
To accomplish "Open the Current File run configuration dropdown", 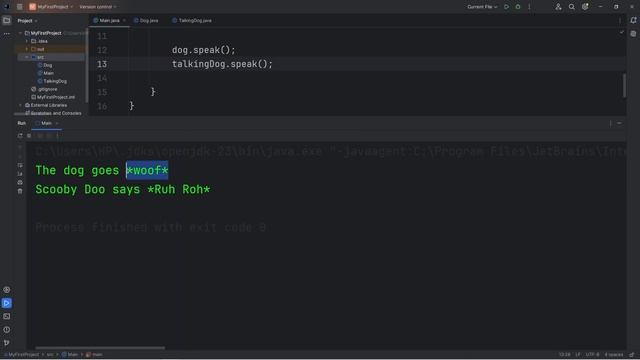I will pyautogui.click(x=482, y=7).
